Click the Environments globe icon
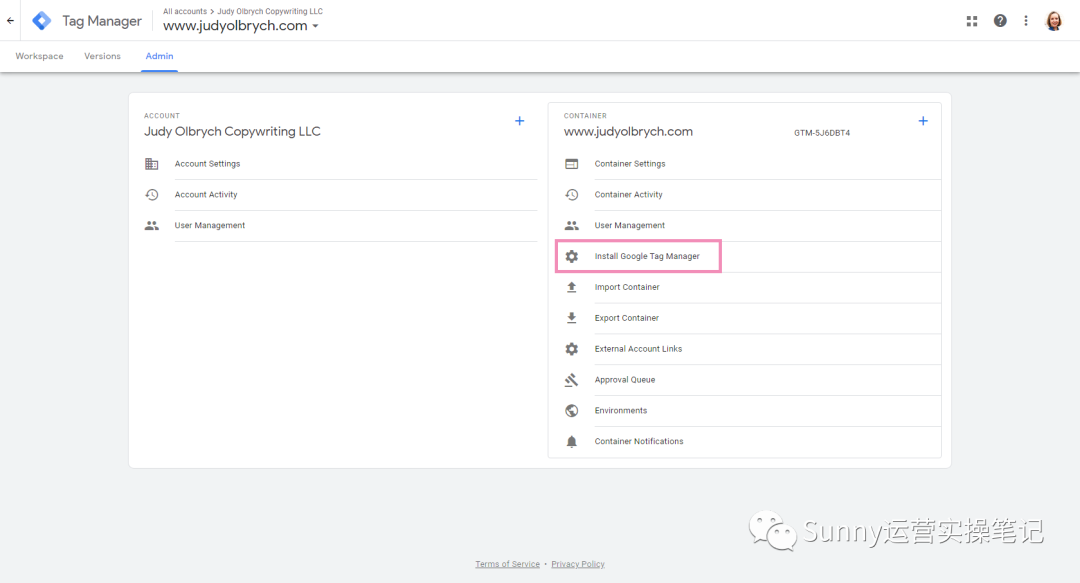This screenshot has height=583, width=1080. pyautogui.click(x=572, y=411)
